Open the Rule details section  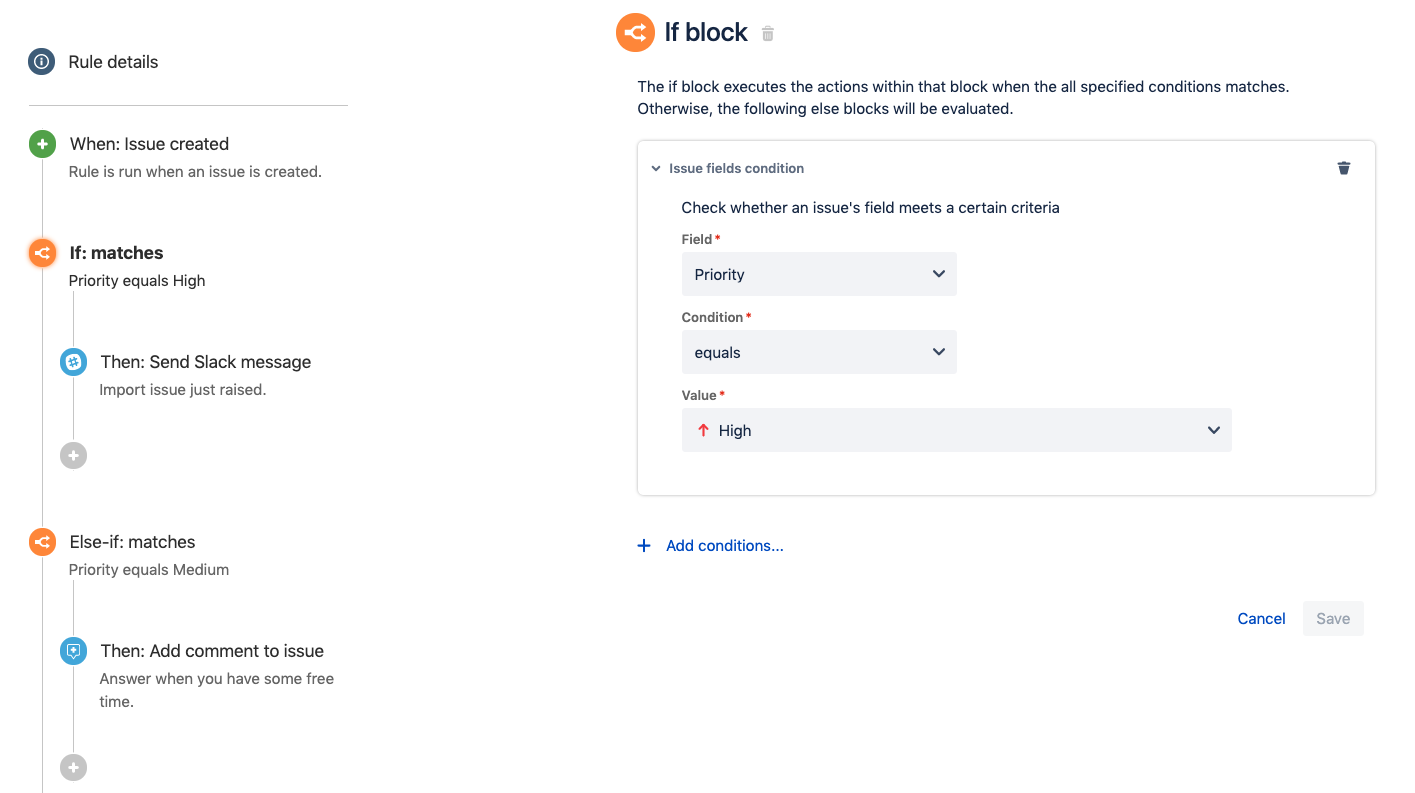[113, 62]
